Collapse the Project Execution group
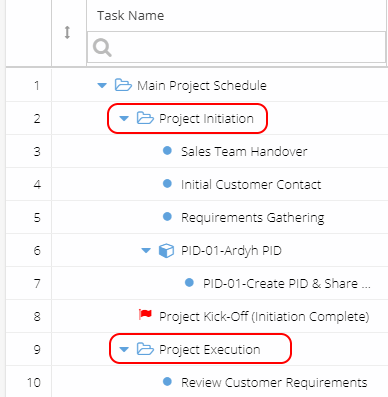Image resolution: width=388 pixels, height=397 pixels. 124,349
